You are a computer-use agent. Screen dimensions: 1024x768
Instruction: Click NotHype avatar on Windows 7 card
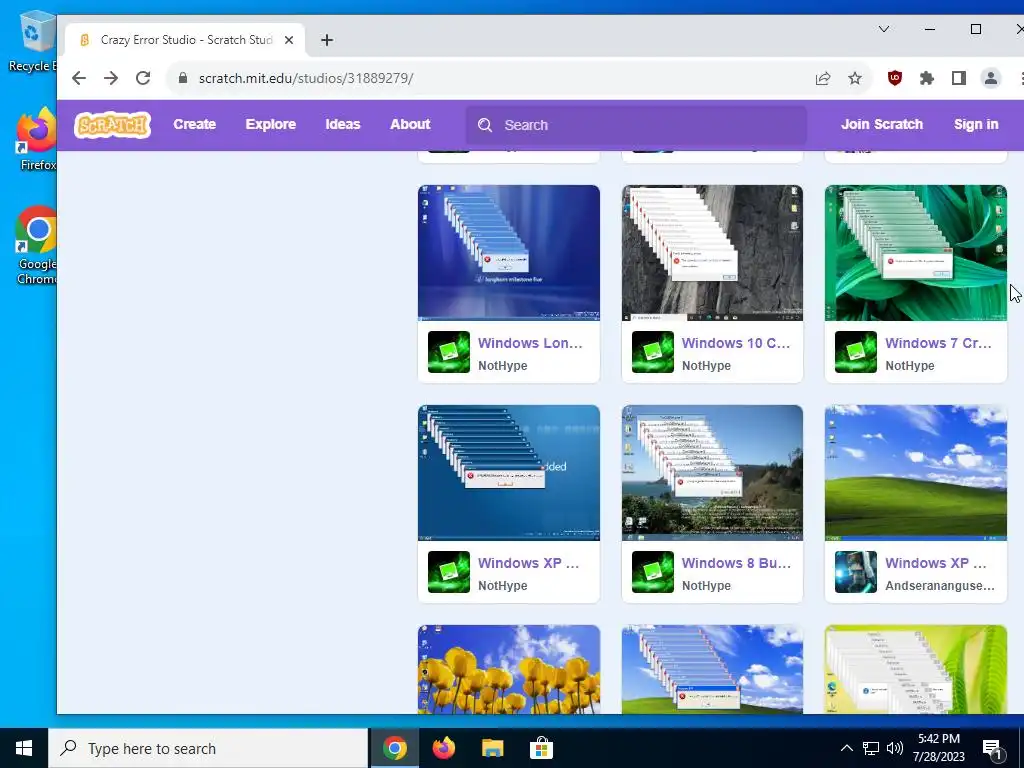[x=856, y=352]
